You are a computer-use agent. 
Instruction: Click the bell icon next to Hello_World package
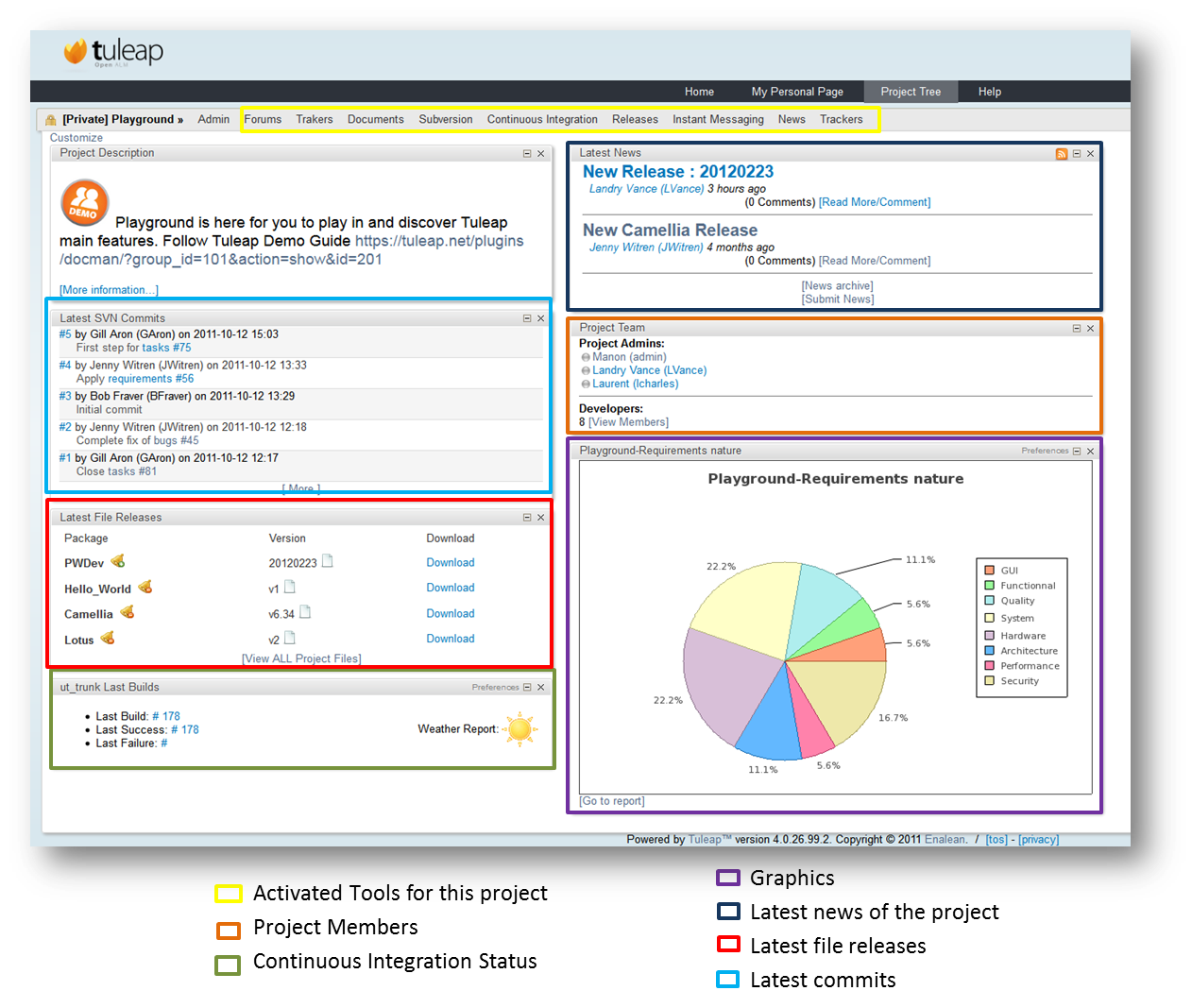(145, 588)
